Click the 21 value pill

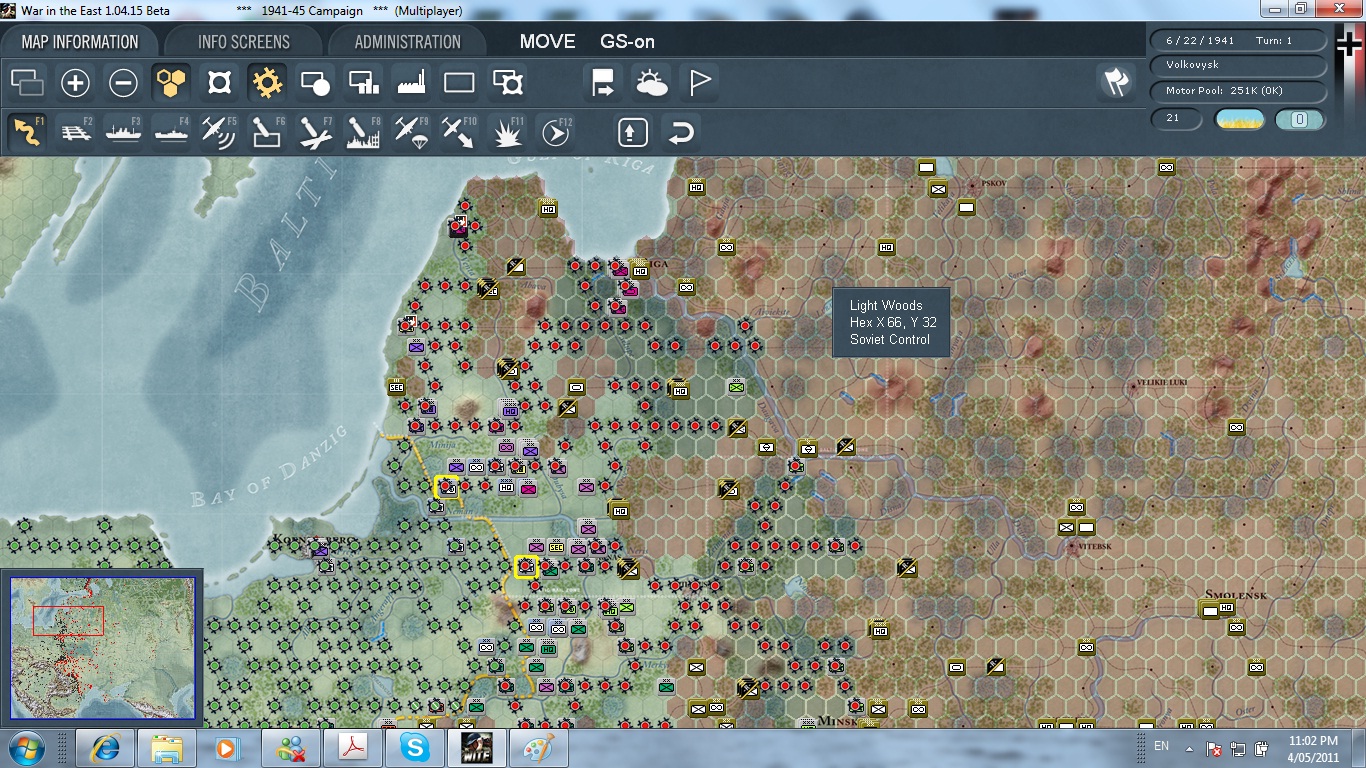point(1177,119)
